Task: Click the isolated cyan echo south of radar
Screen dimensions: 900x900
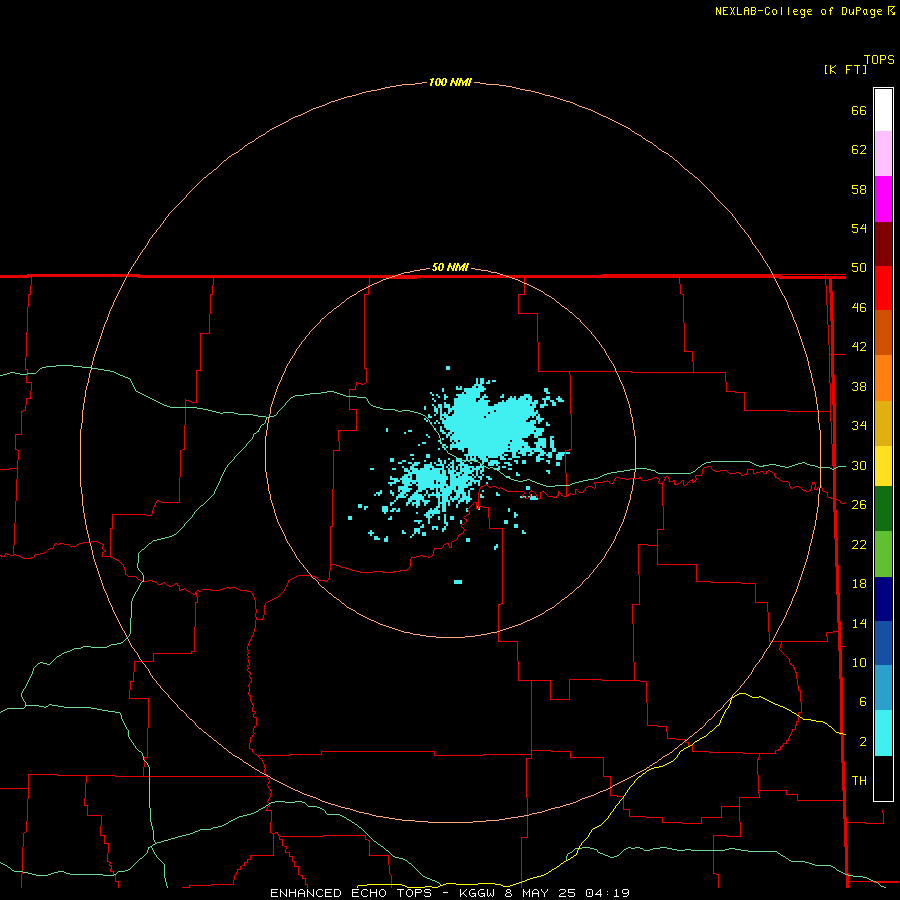Action: [x=457, y=582]
